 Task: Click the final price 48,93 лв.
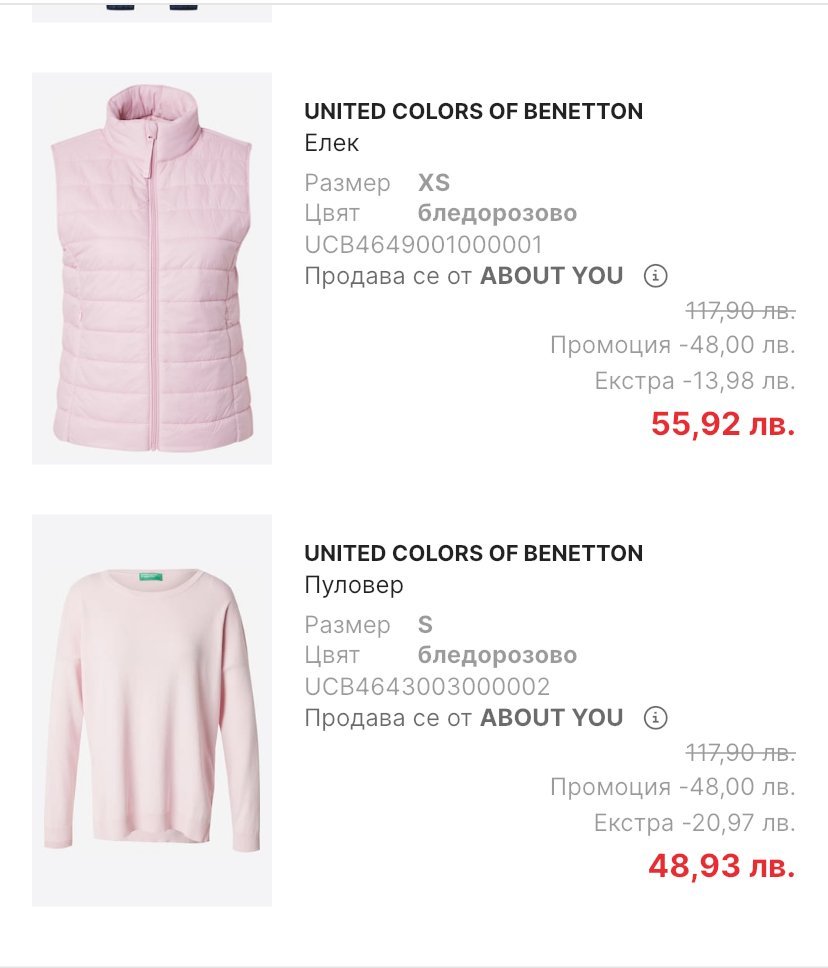(722, 865)
